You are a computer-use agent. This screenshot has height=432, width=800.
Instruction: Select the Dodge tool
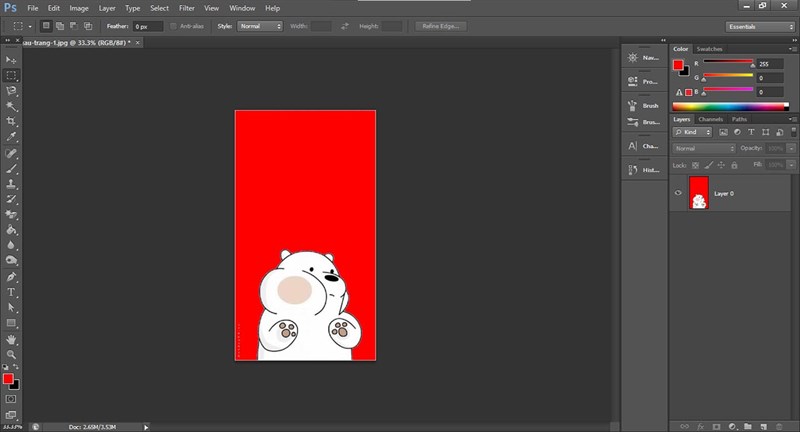pyautogui.click(x=11, y=260)
